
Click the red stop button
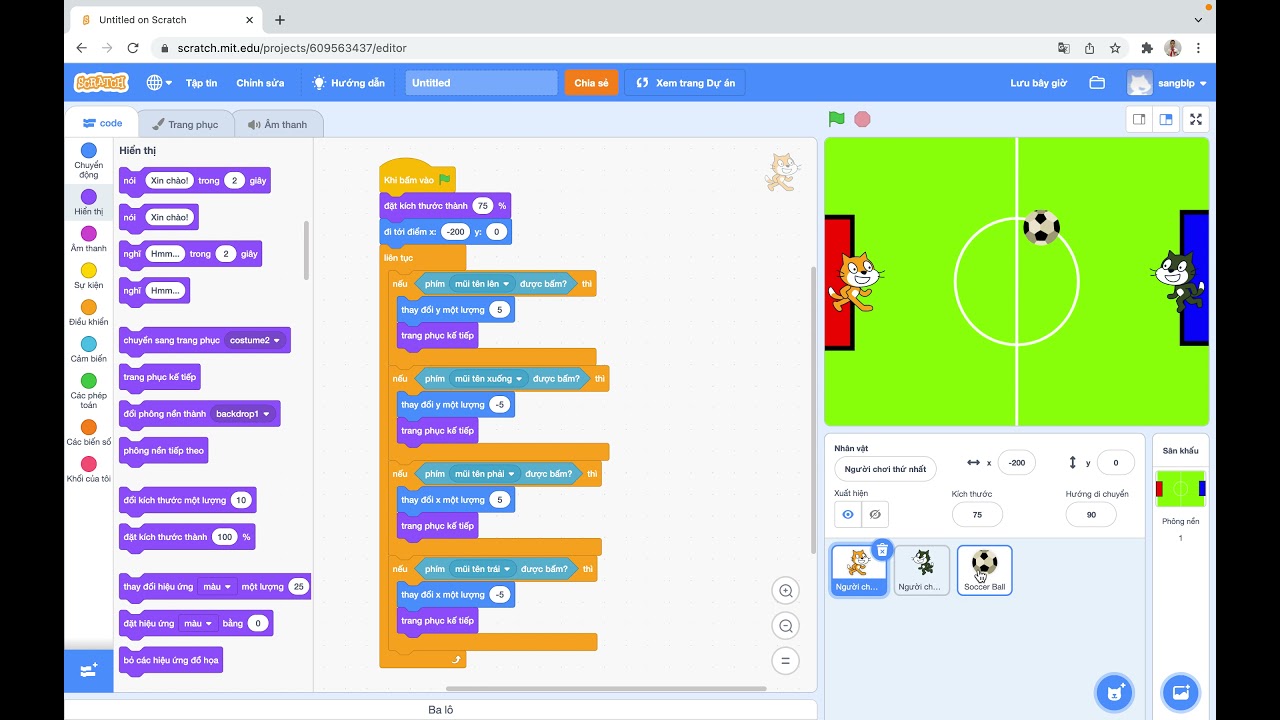(x=862, y=119)
